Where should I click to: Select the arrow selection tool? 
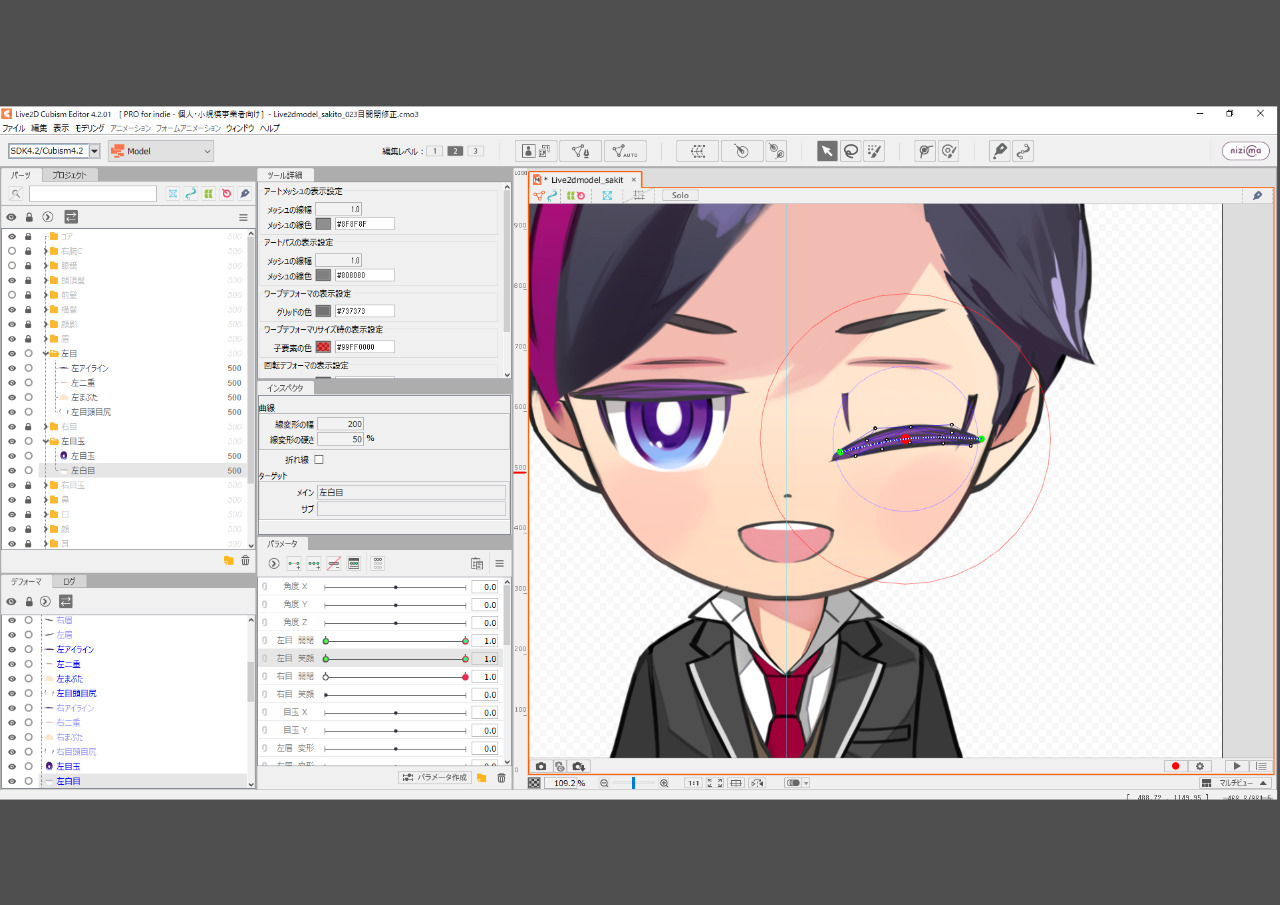tap(827, 151)
